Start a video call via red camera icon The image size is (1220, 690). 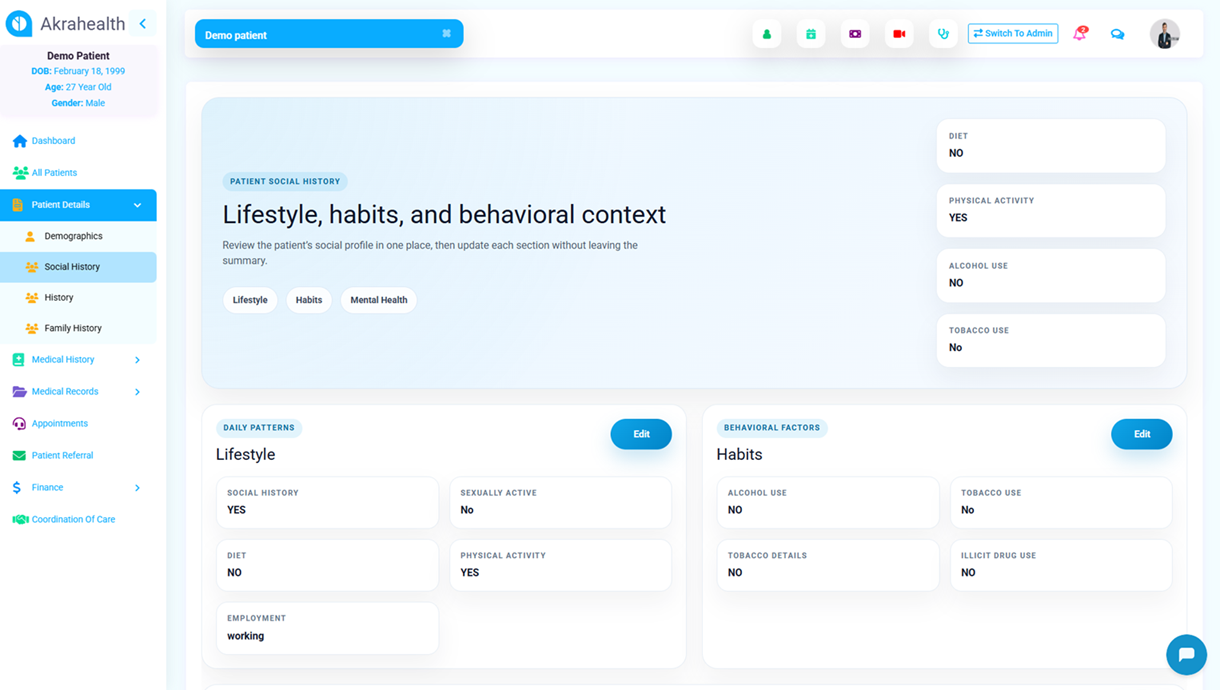899,34
